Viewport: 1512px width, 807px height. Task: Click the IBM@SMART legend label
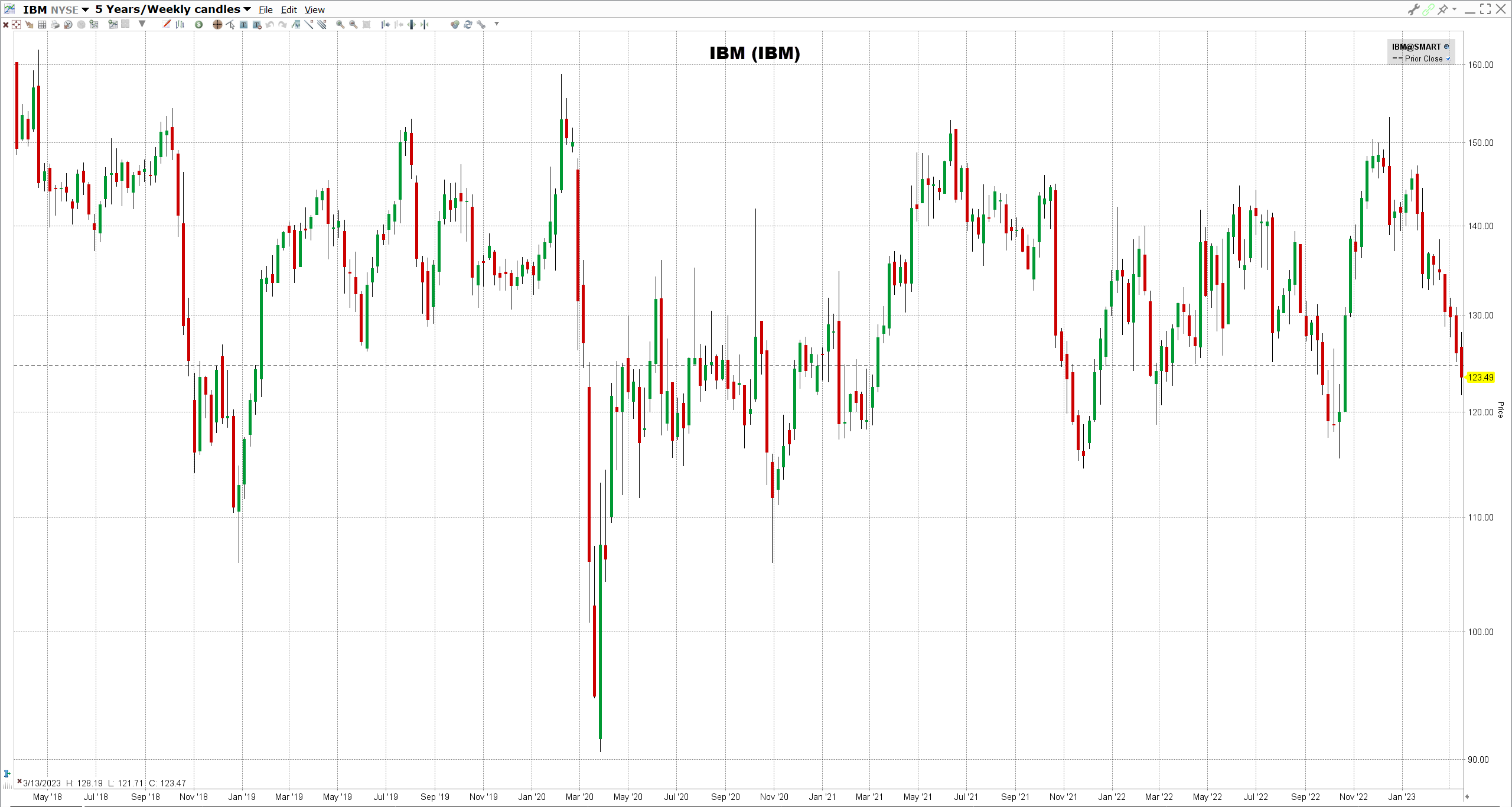click(1416, 47)
